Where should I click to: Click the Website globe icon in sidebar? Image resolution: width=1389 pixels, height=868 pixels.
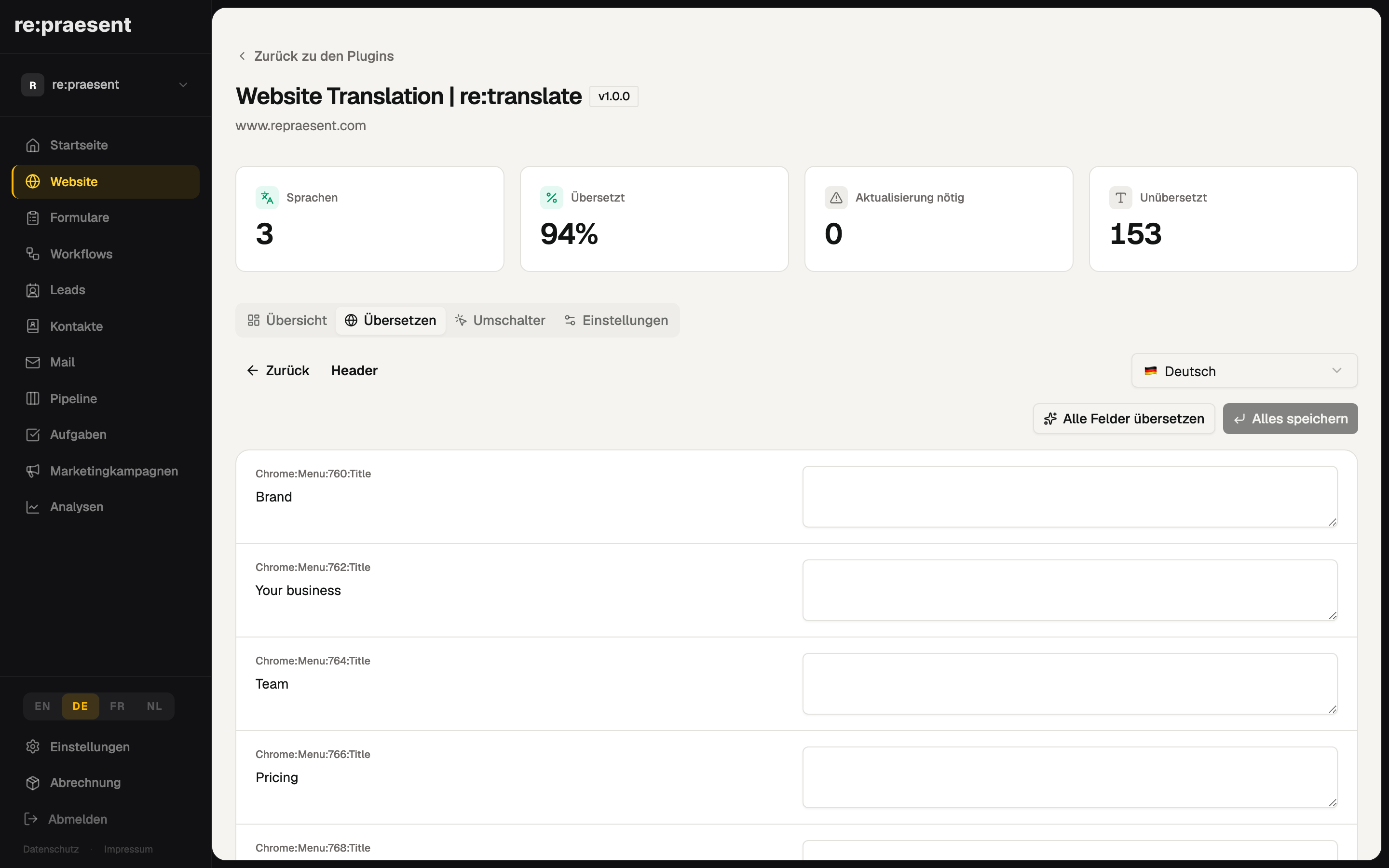click(x=33, y=181)
